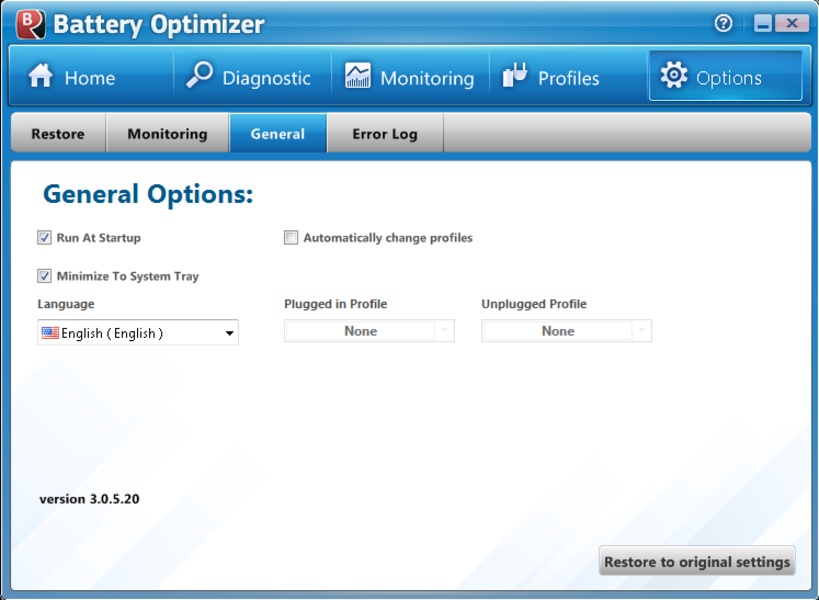The image size is (819, 600).
Task: Click the Options gear icon
Action: (x=673, y=75)
